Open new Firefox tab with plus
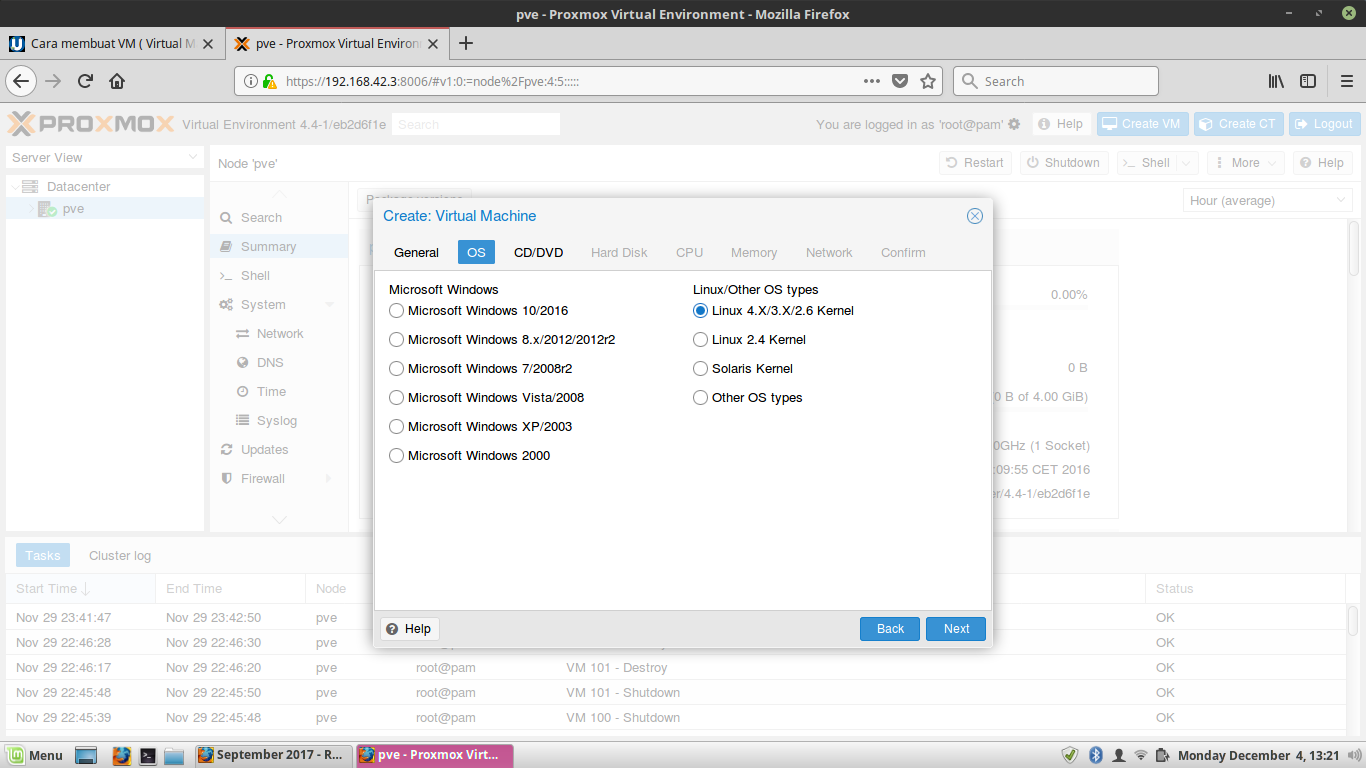Viewport: 1366px width, 768px height. 465,43
